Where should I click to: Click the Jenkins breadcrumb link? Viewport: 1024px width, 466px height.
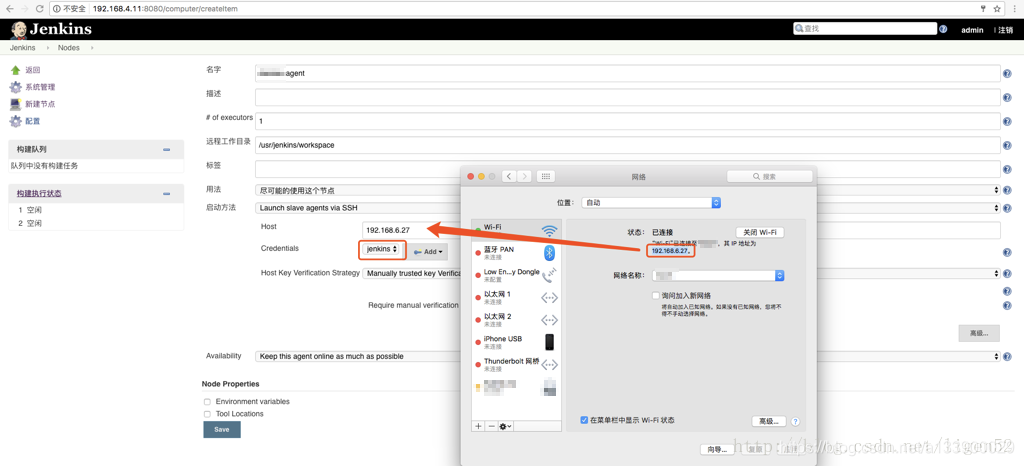(x=22, y=48)
